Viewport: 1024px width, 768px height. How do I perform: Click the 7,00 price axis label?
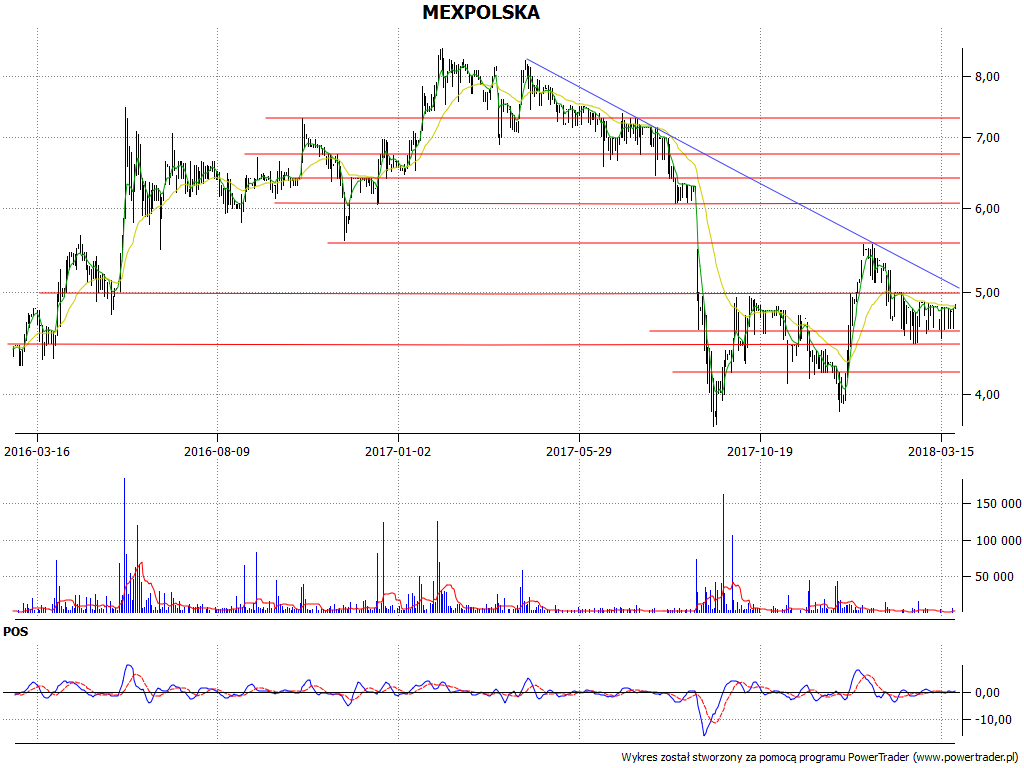987,137
